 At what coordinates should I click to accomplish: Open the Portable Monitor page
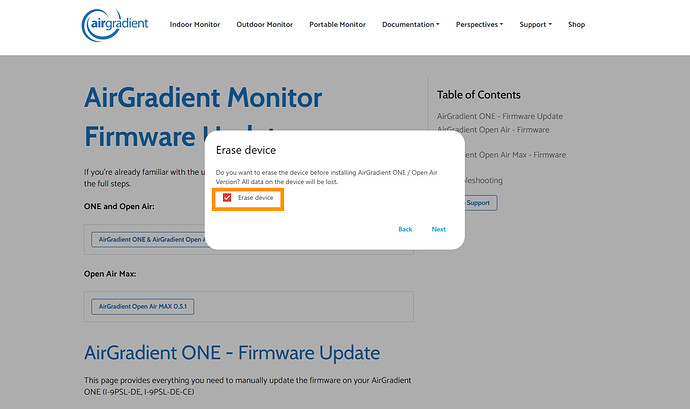[x=338, y=25]
